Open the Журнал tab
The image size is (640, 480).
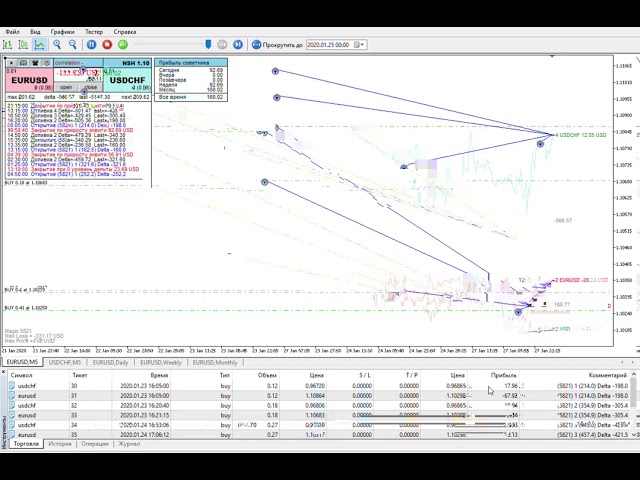pos(129,444)
